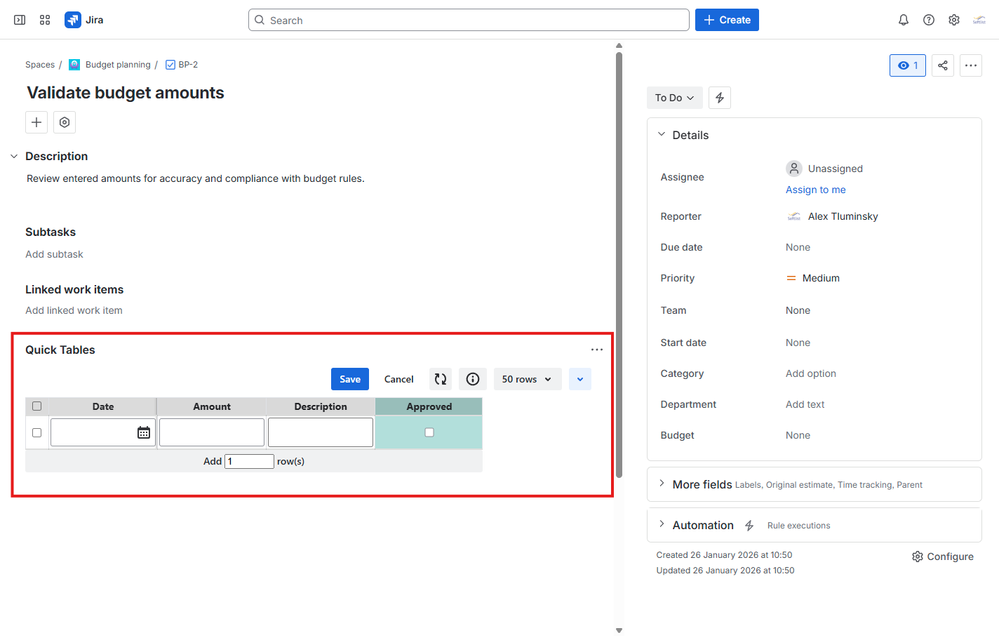The image size is (999, 636).
Task: Click the Search field
Action: click(469, 20)
